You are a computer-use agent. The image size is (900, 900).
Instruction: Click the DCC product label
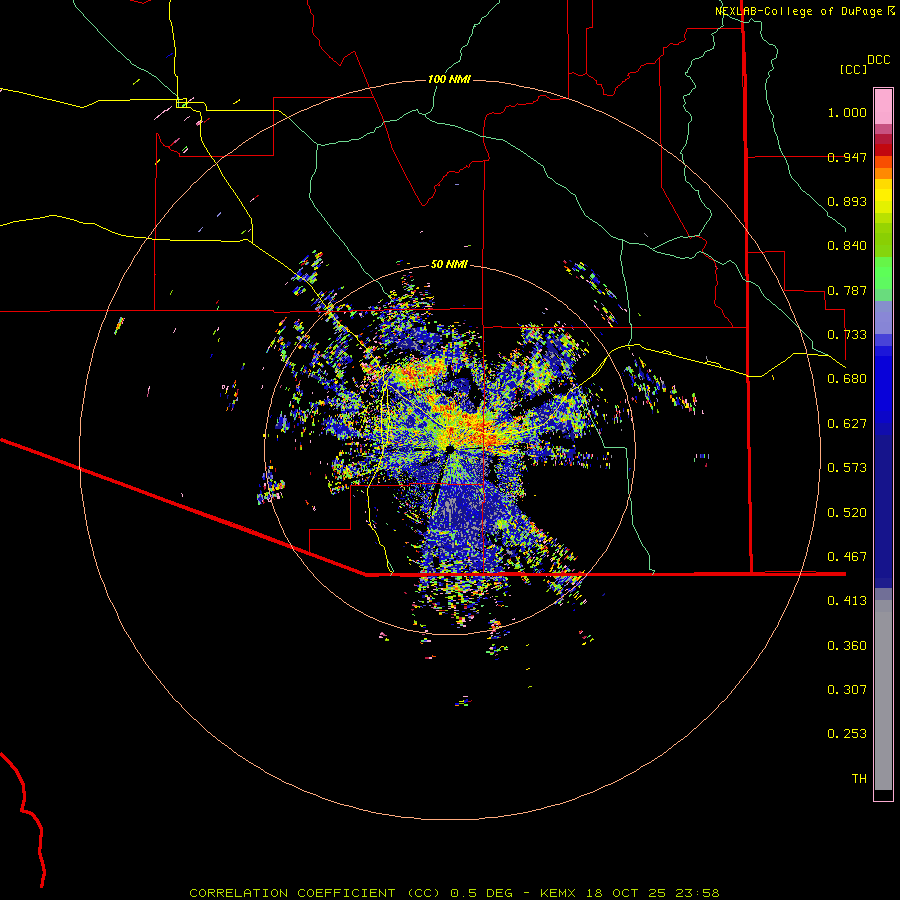point(879,60)
